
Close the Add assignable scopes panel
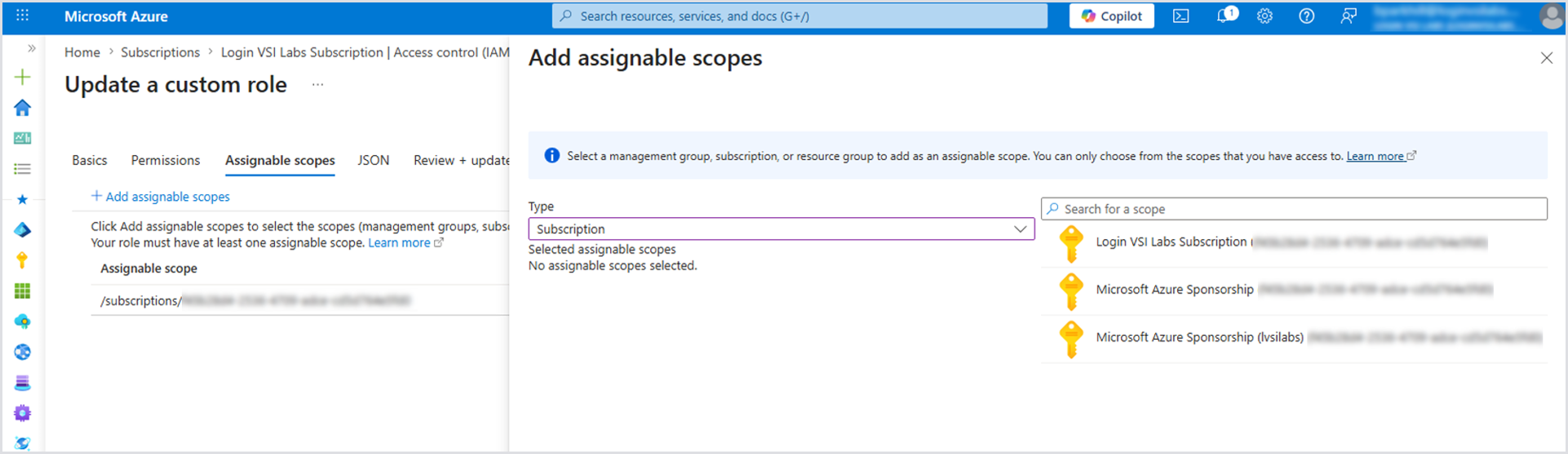coord(1546,58)
